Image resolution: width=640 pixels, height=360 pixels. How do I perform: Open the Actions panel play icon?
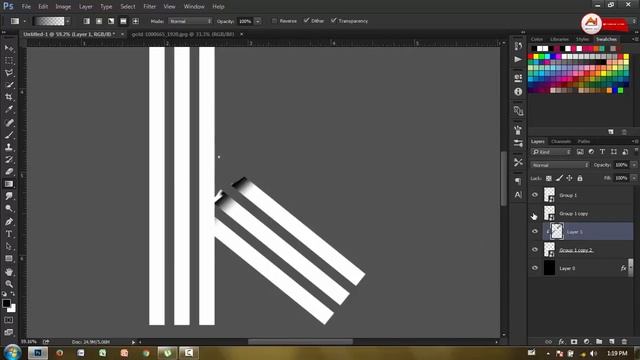point(518,60)
